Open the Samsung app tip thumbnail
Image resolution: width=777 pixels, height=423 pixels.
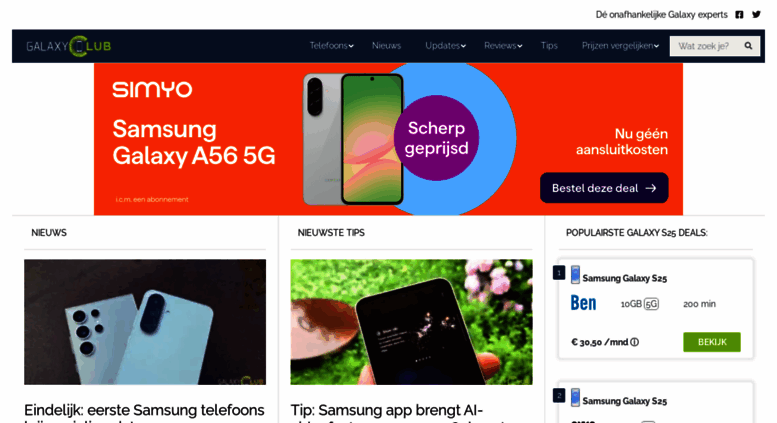point(411,322)
